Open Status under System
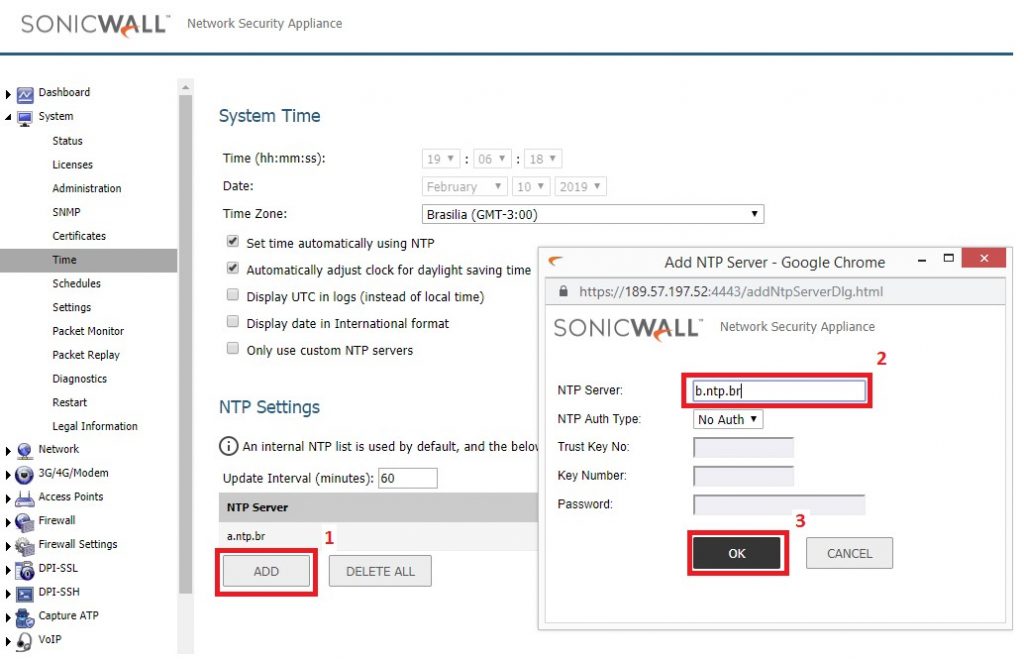This screenshot has height=660, width=1024. (x=67, y=141)
